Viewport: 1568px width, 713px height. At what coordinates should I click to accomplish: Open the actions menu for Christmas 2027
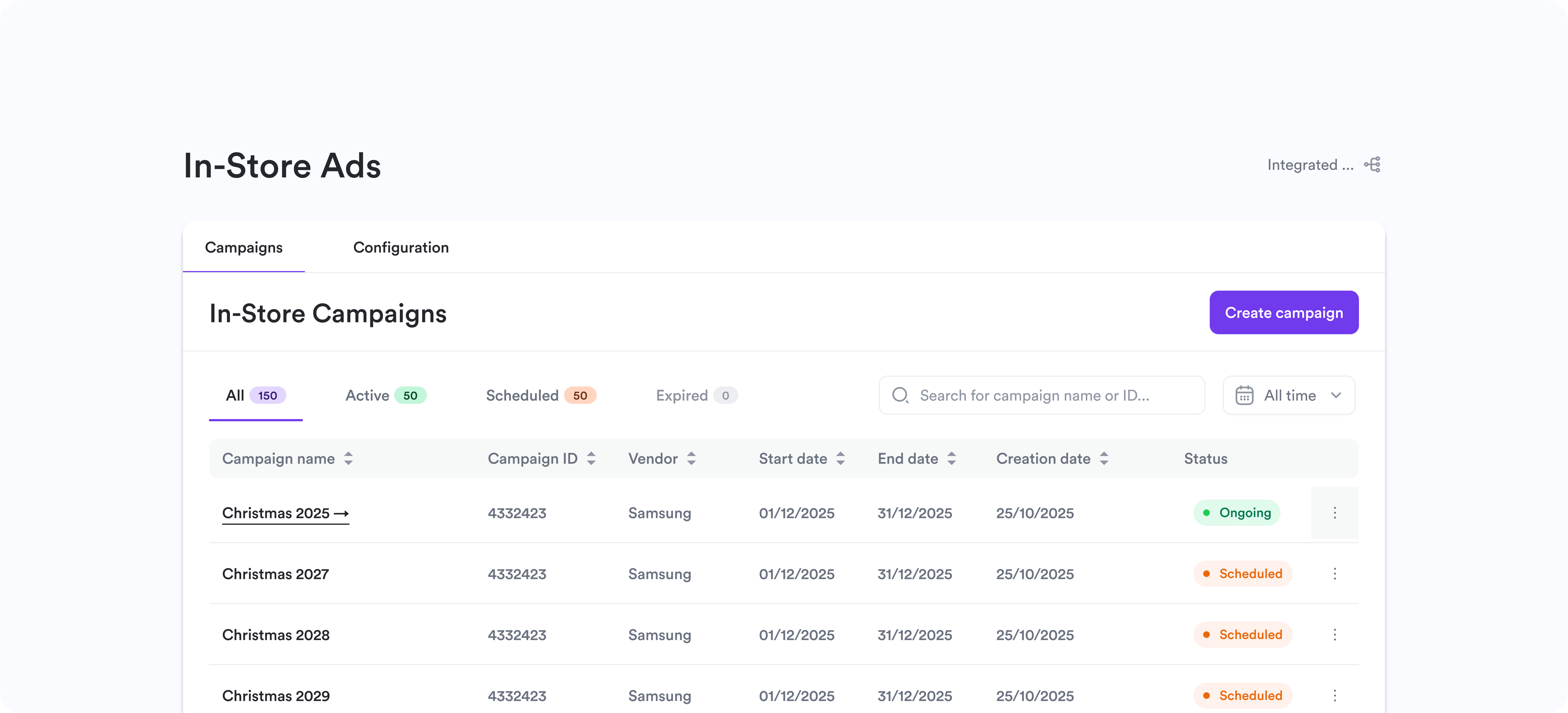[1335, 574]
